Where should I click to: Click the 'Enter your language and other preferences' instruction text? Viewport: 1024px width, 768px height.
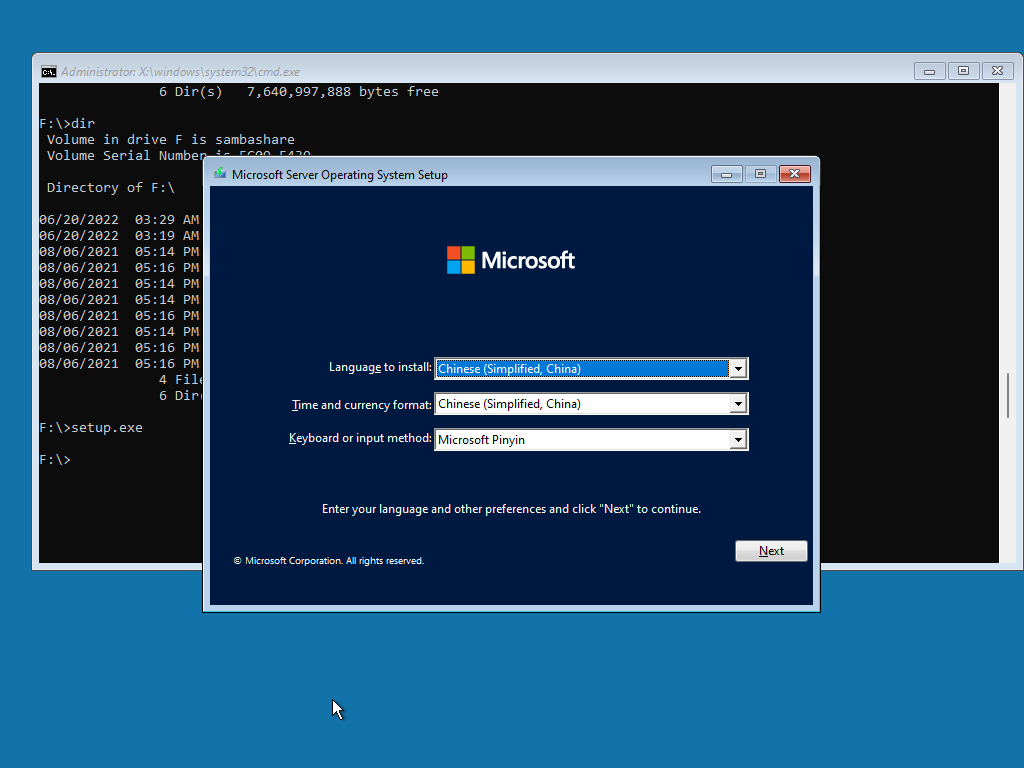pyautogui.click(x=511, y=509)
